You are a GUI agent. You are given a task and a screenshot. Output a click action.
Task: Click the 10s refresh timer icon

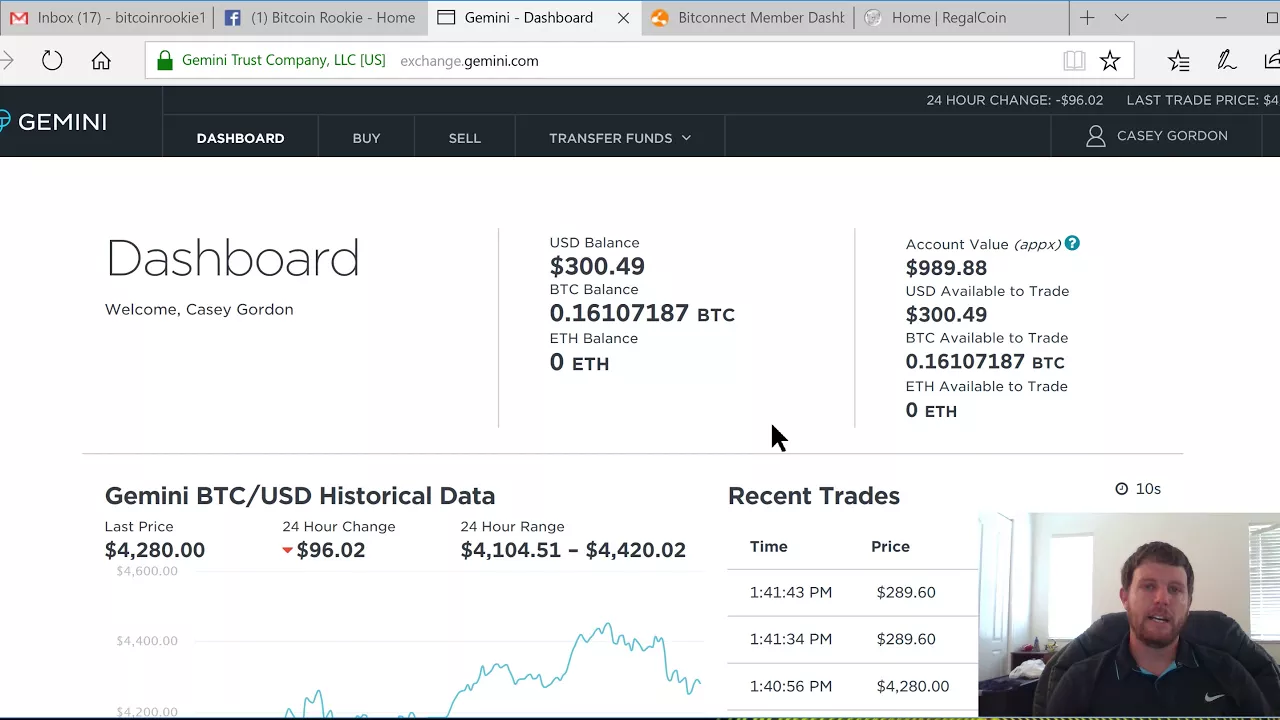click(1122, 489)
